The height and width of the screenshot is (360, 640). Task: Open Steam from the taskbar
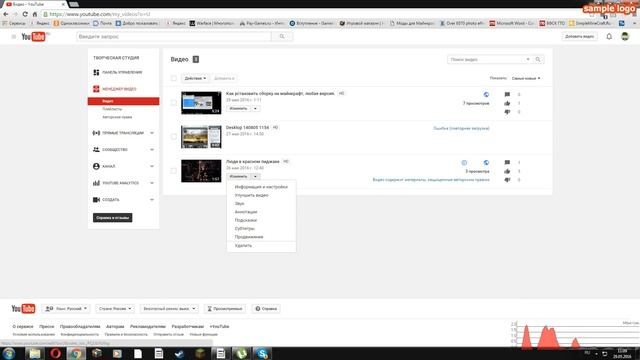(x=179, y=353)
